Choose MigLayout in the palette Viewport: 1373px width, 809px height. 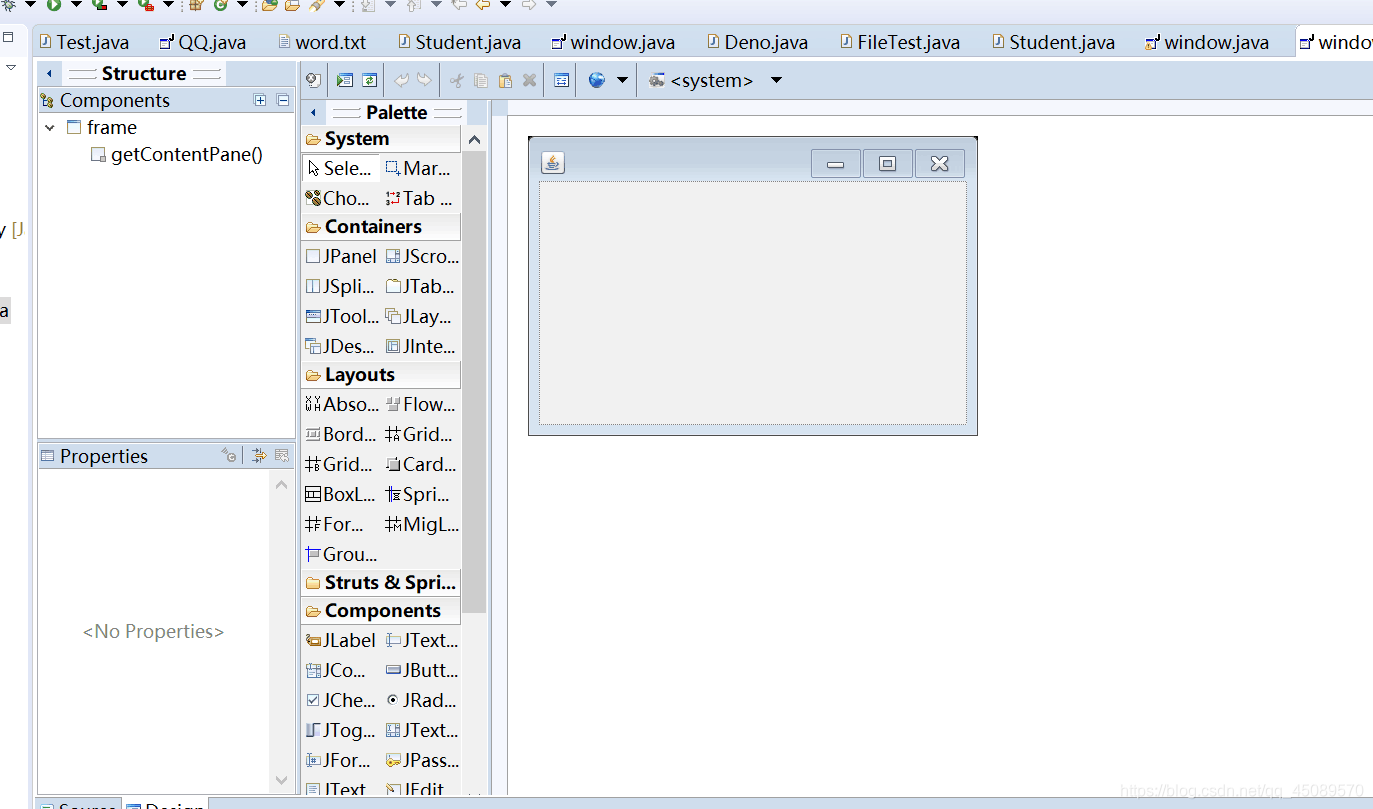(420, 524)
